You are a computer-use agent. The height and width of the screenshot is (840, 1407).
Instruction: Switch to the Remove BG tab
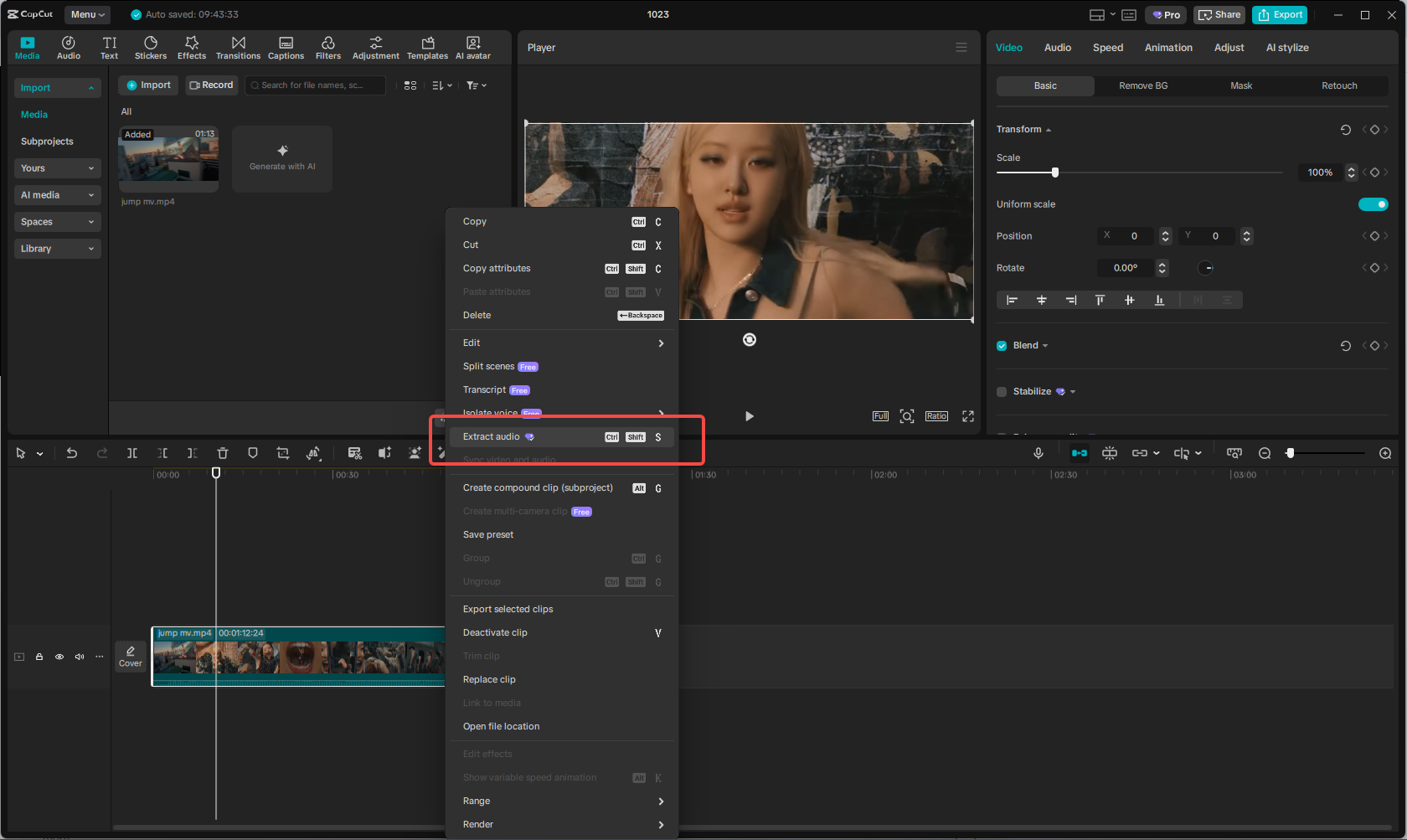point(1142,85)
